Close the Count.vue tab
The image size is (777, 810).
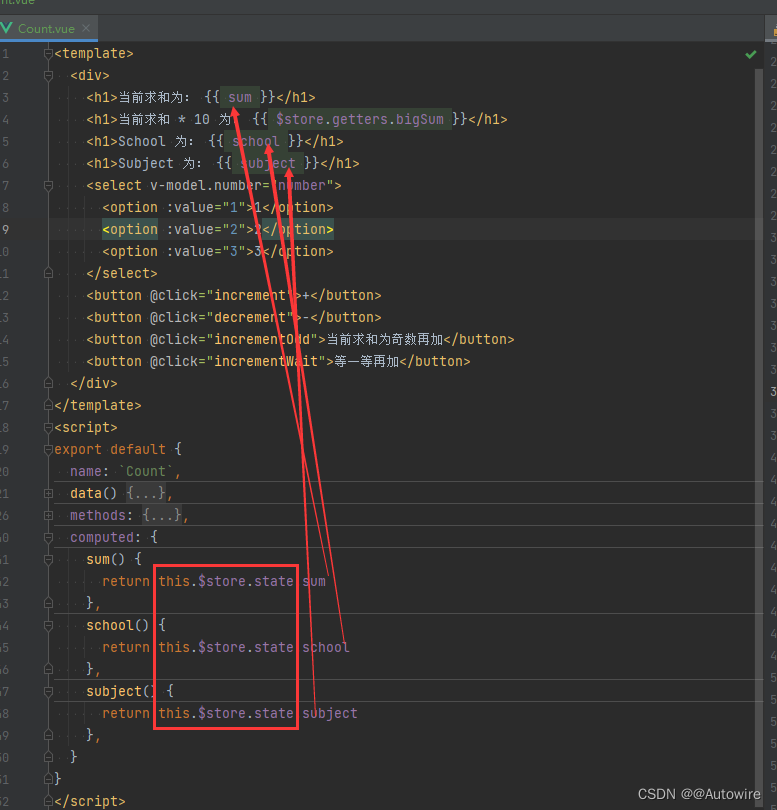[86, 28]
